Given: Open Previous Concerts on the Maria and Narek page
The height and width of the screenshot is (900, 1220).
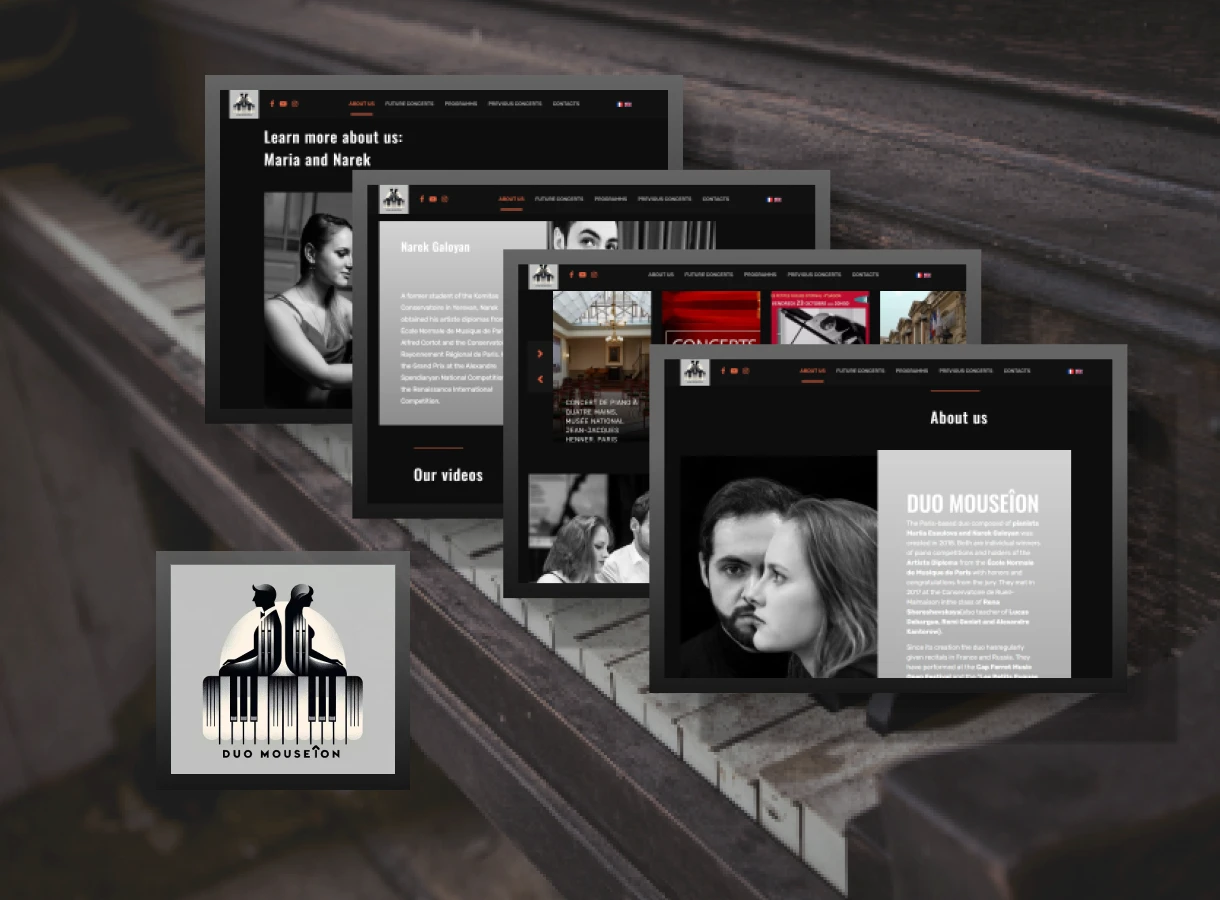Looking at the screenshot, I should tap(515, 104).
